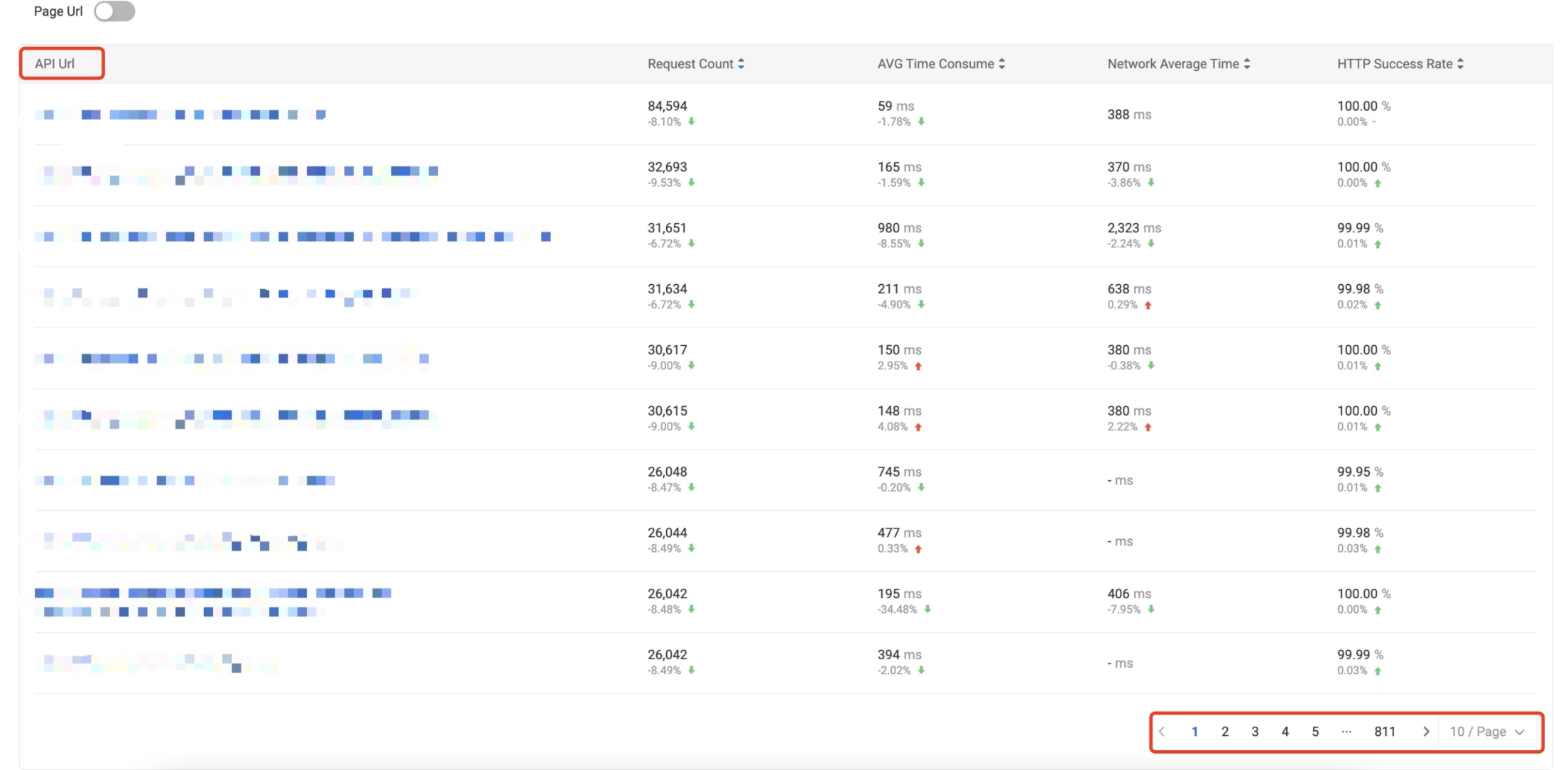Viewport: 1568px width, 770px height.
Task: Sort by HTTP Success Rate column
Action: [1460, 64]
